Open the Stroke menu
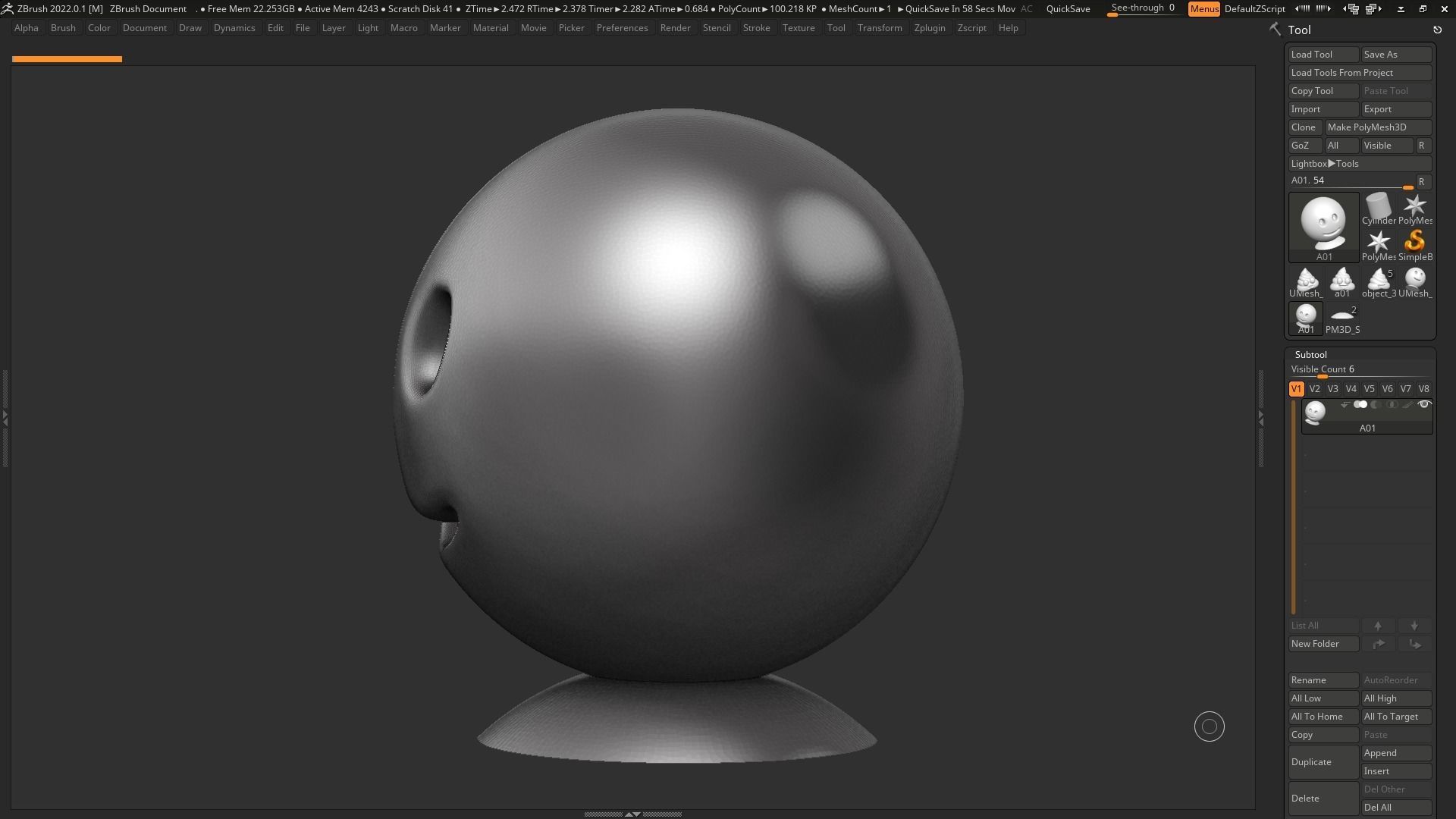This screenshot has height=819, width=1456. click(756, 28)
